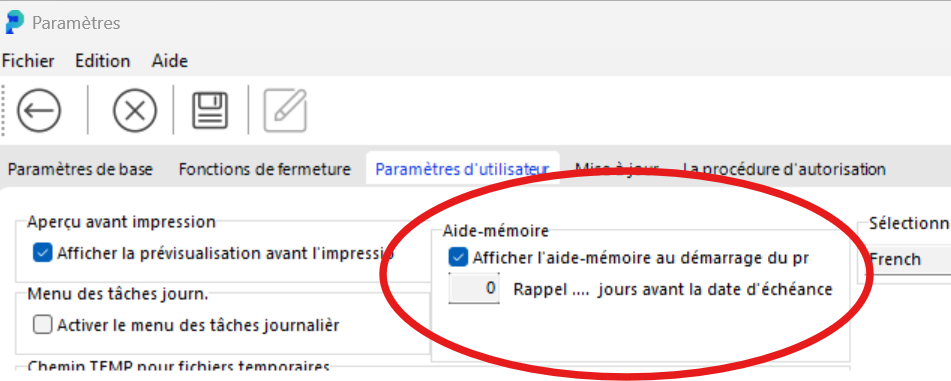The height and width of the screenshot is (381, 951).
Task: Switch to Paramètres de base tab
Action: point(80,169)
